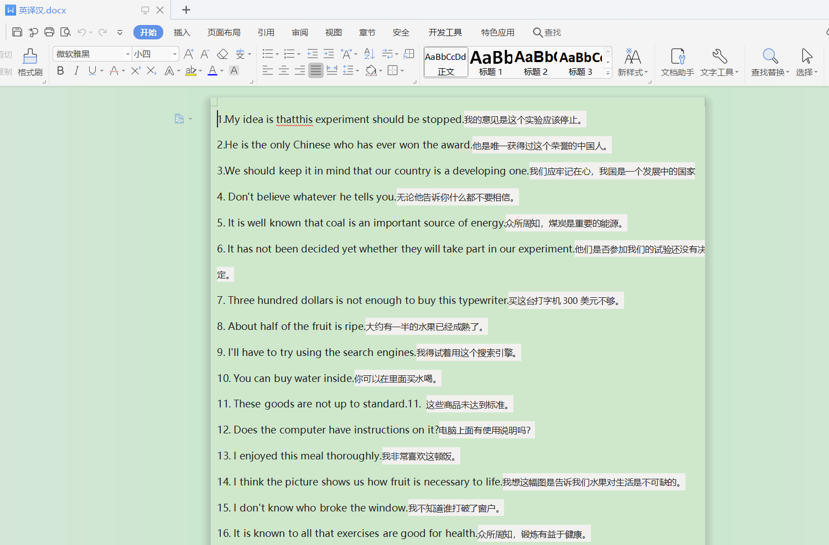Image resolution: width=829 pixels, height=545 pixels.
Task: Toggle Superscript formatting
Action: pyautogui.click(x=136, y=71)
